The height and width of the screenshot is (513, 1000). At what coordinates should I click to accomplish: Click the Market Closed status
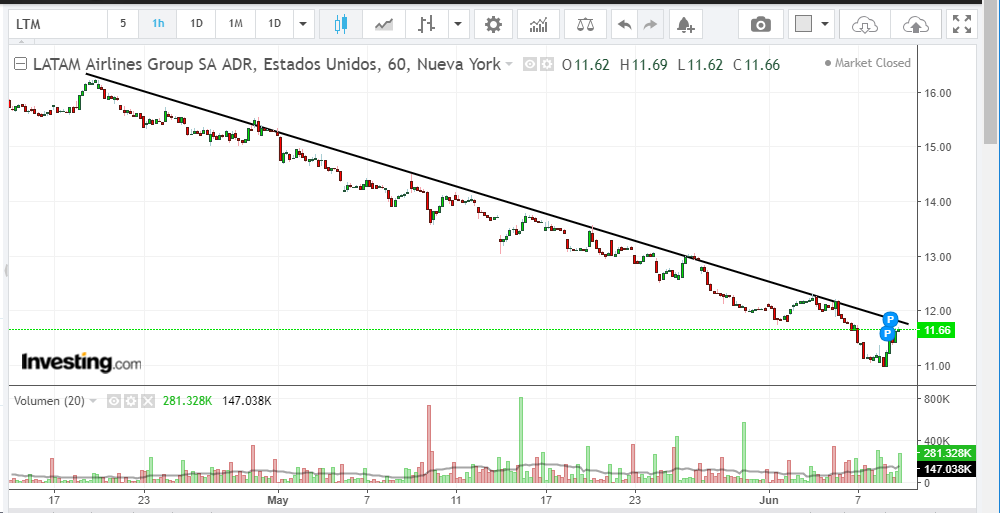tap(867, 63)
